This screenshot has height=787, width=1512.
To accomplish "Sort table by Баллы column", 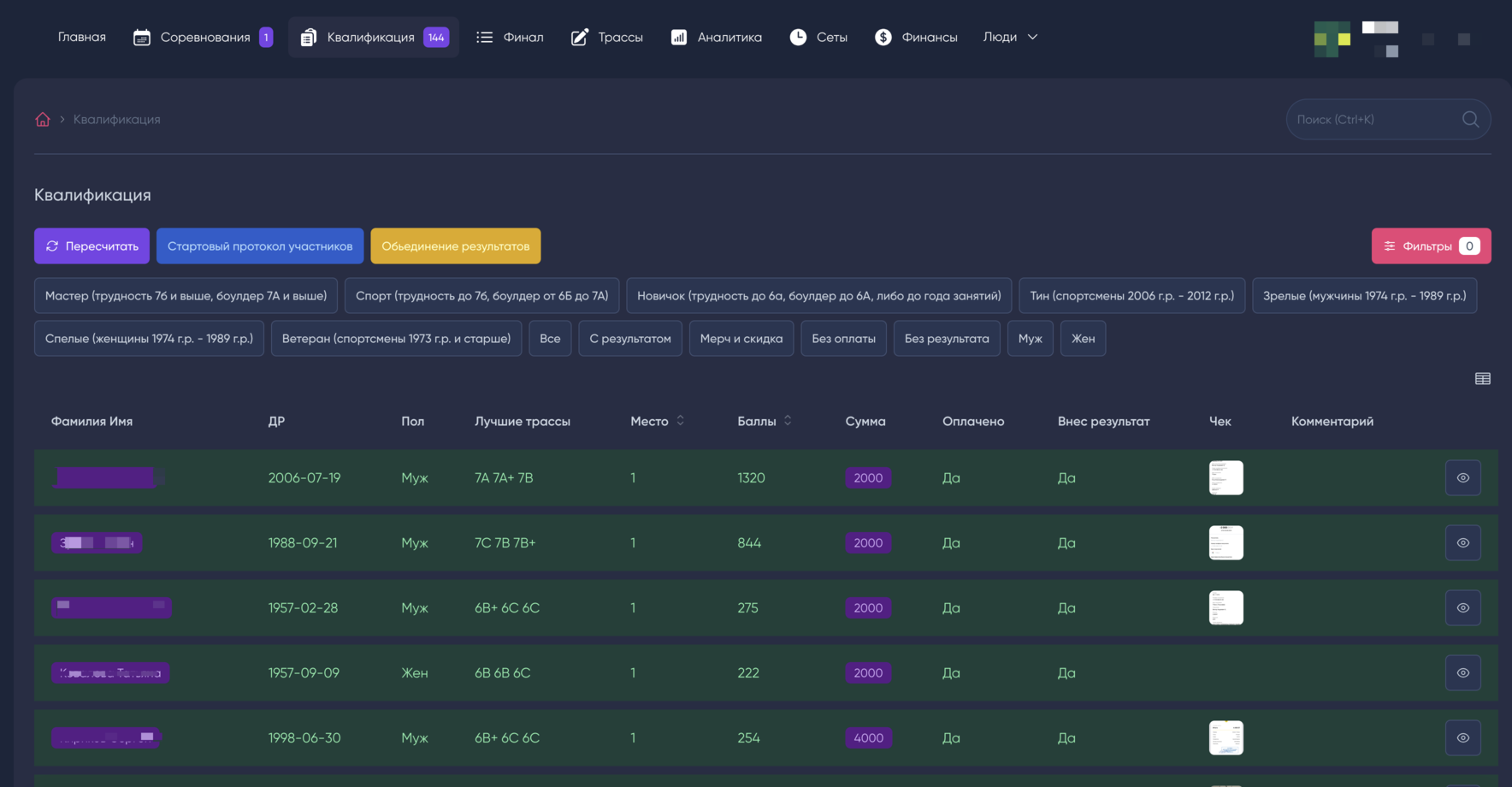I will pyautogui.click(x=787, y=421).
